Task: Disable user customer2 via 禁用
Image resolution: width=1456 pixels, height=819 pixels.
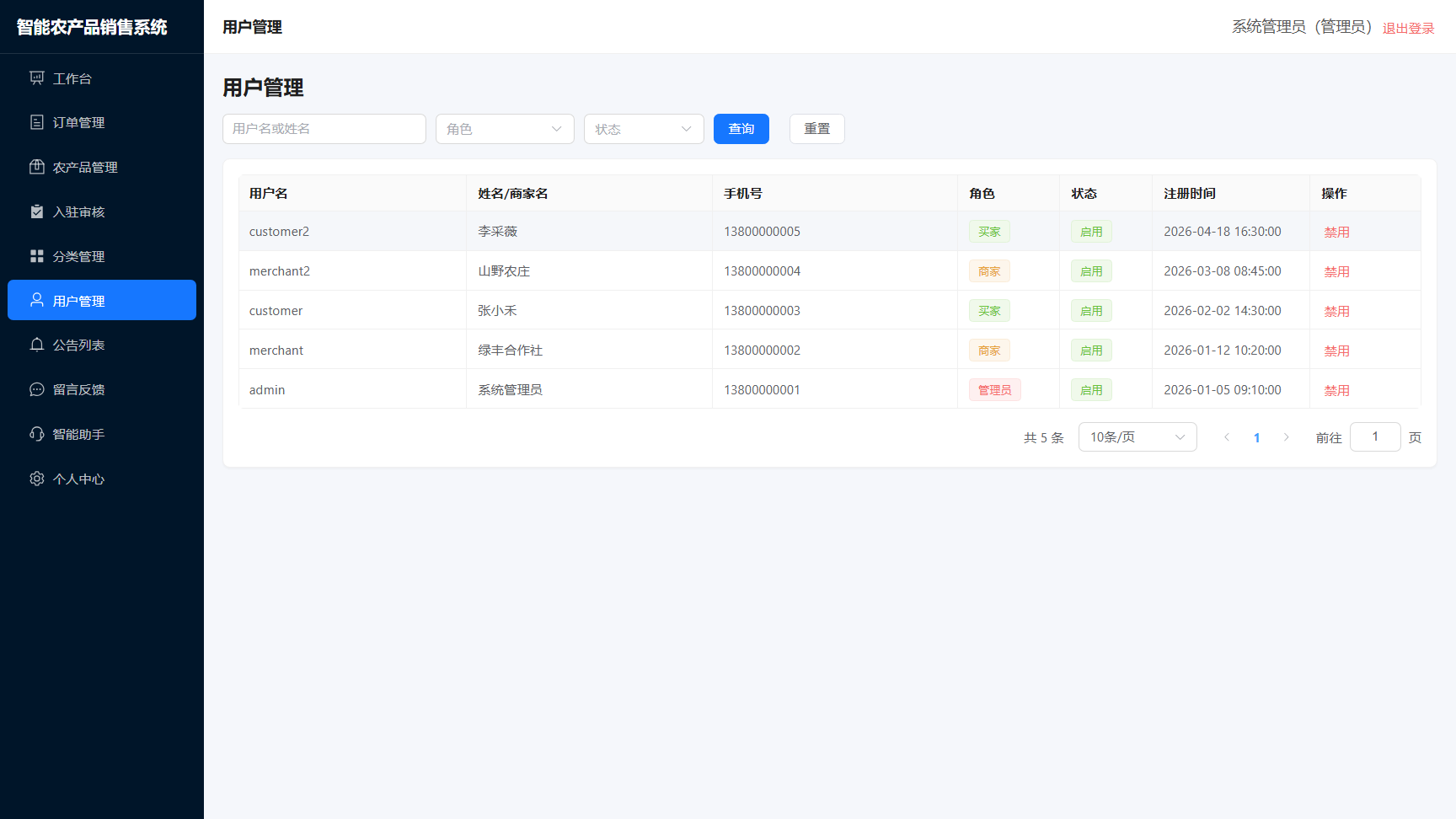Action: tap(1336, 232)
